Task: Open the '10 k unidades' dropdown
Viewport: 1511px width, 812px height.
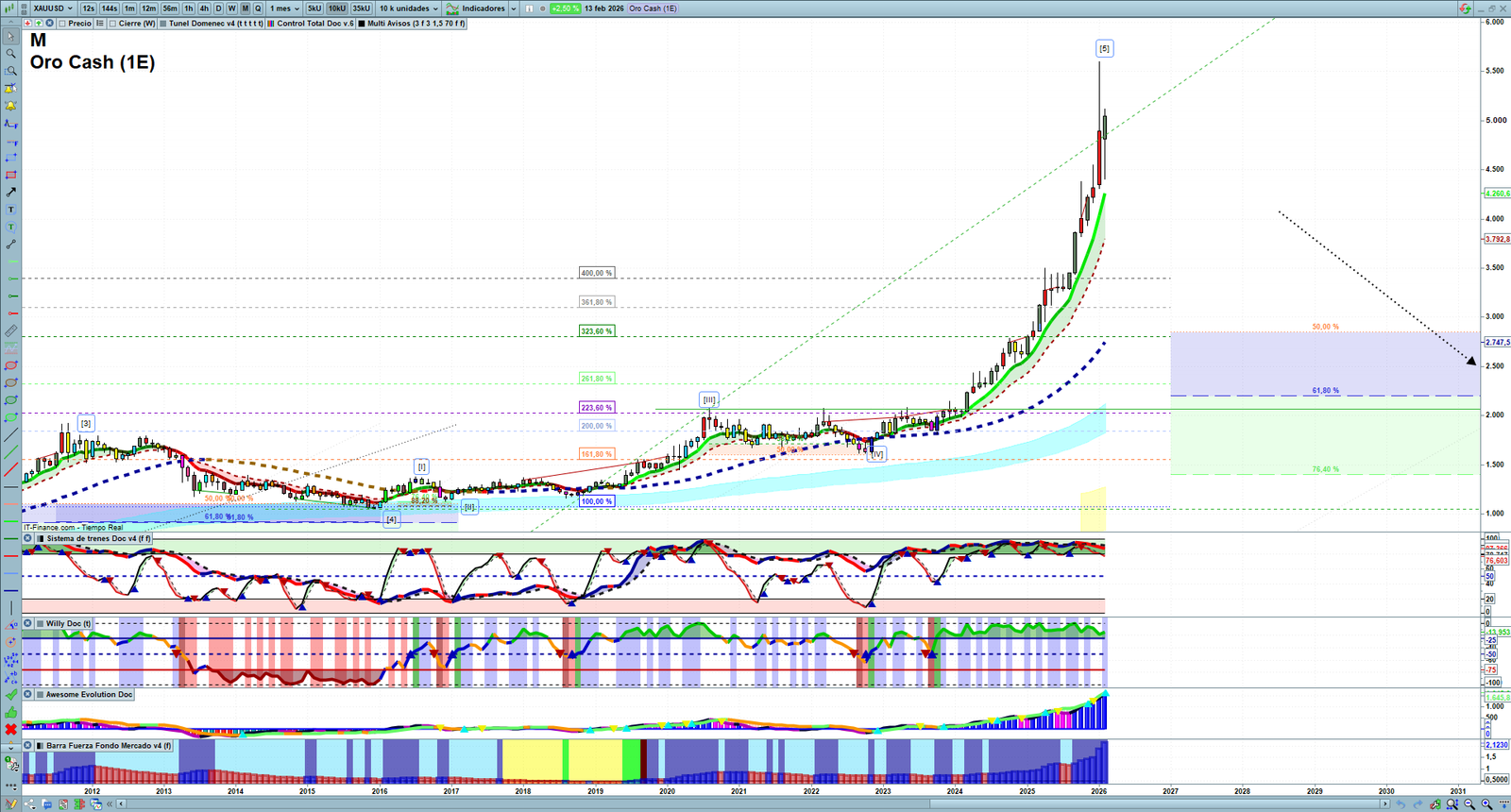Action: pyautogui.click(x=409, y=8)
